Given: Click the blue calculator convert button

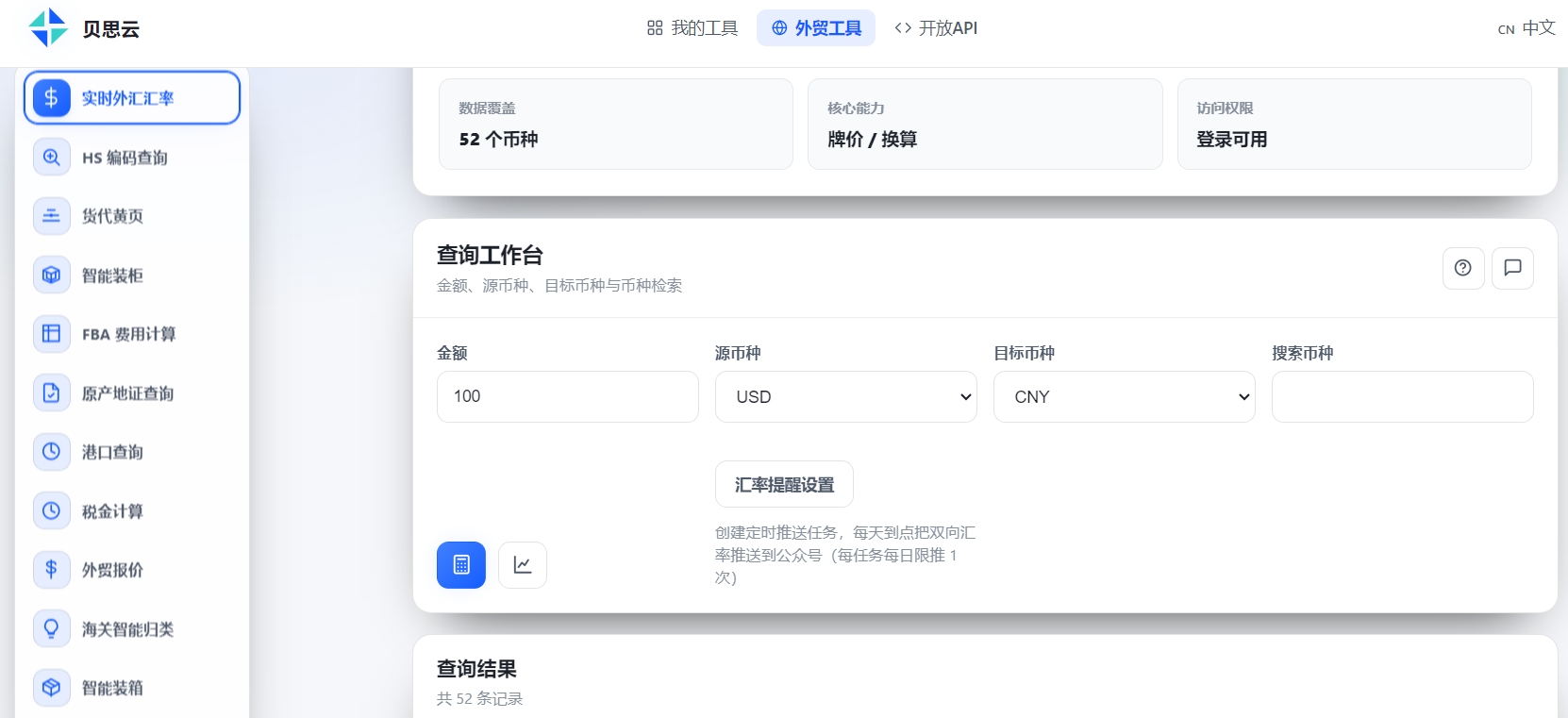Looking at the screenshot, I should click(461, 565).
